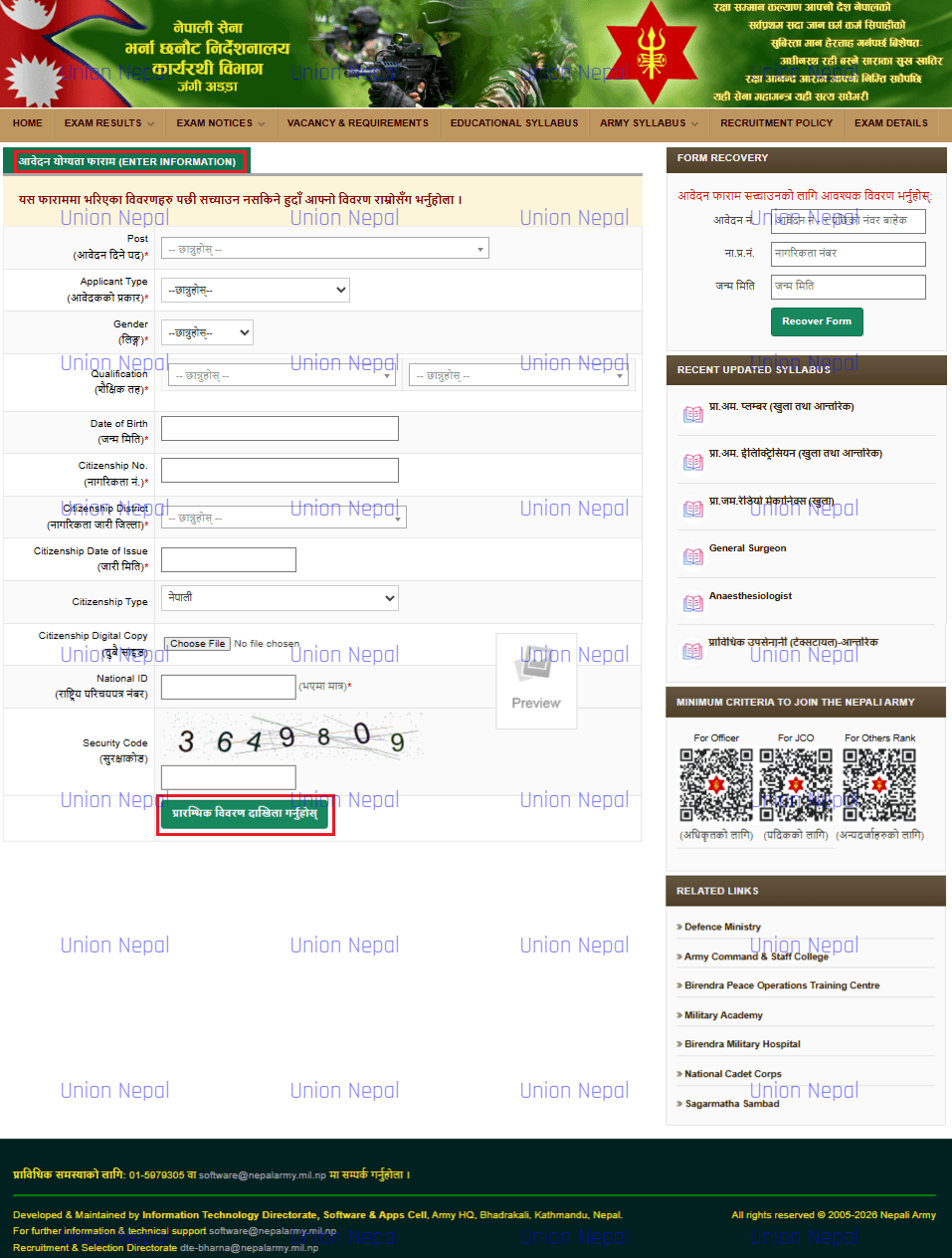Open the second Qualification dropdown
The image size is (952, 1258).
click(519, 375)
